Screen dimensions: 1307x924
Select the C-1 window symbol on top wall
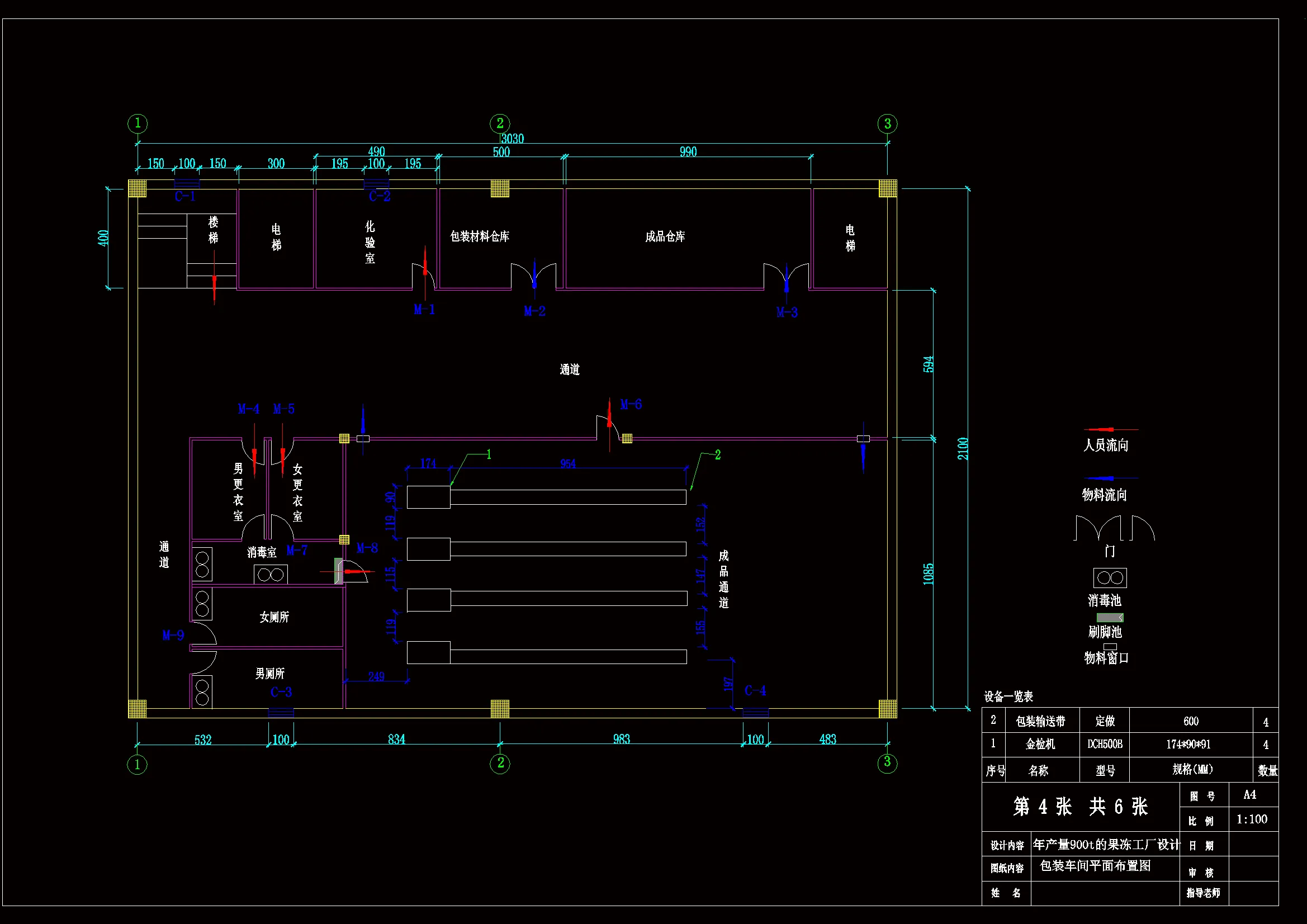pos(187,183)
